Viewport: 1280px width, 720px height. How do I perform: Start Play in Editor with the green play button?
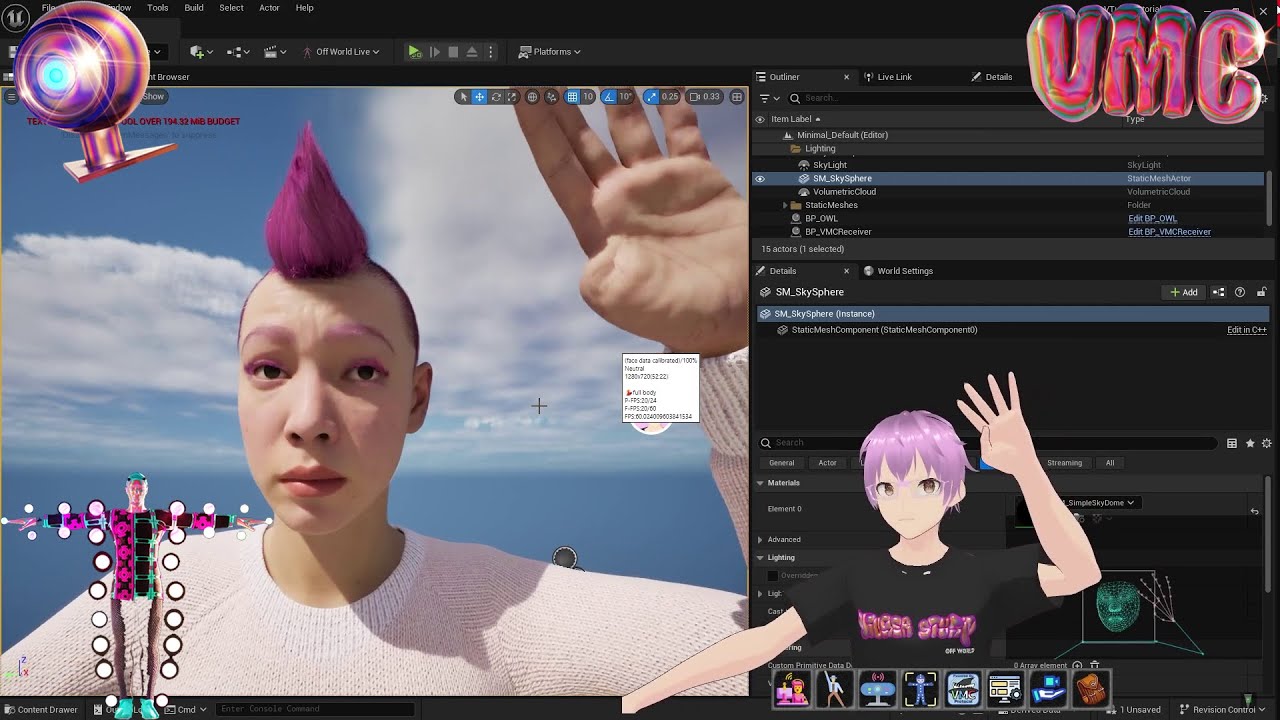[x=415, y=52]
